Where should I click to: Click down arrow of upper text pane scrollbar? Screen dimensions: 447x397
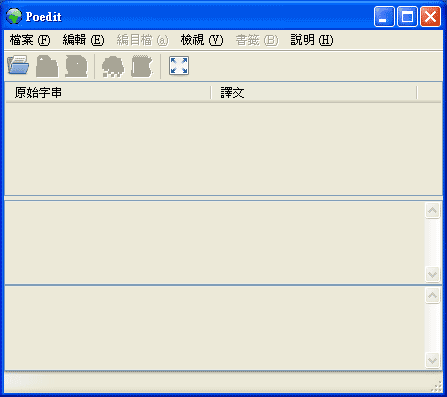432,275
